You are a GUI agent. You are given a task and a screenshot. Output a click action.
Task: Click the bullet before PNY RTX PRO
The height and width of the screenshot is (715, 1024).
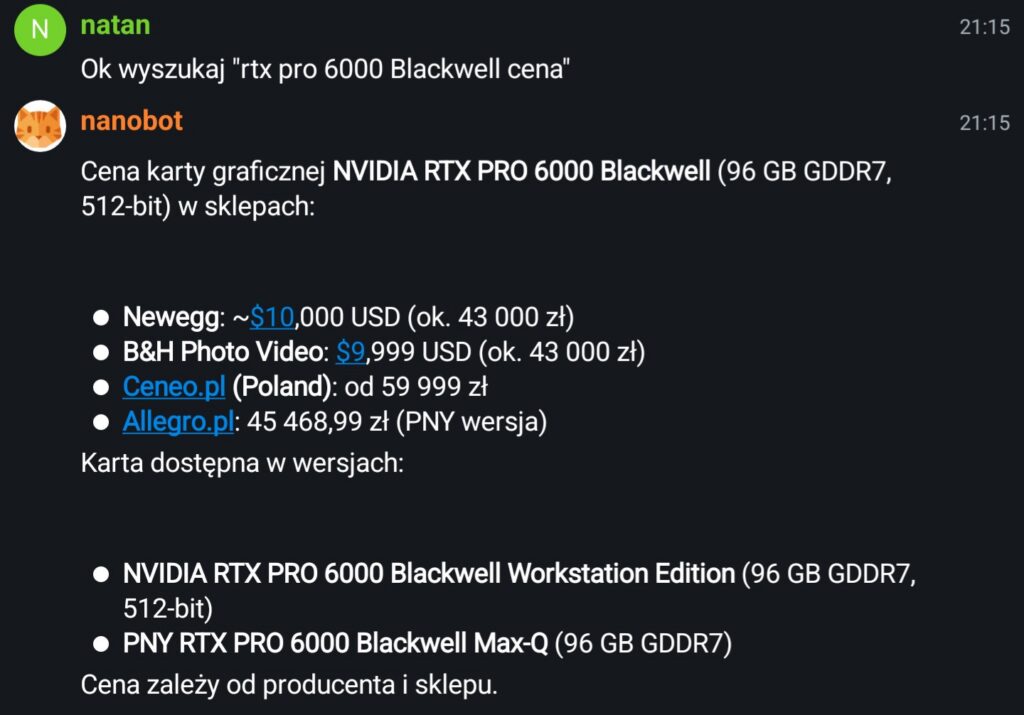click(100, 644)
